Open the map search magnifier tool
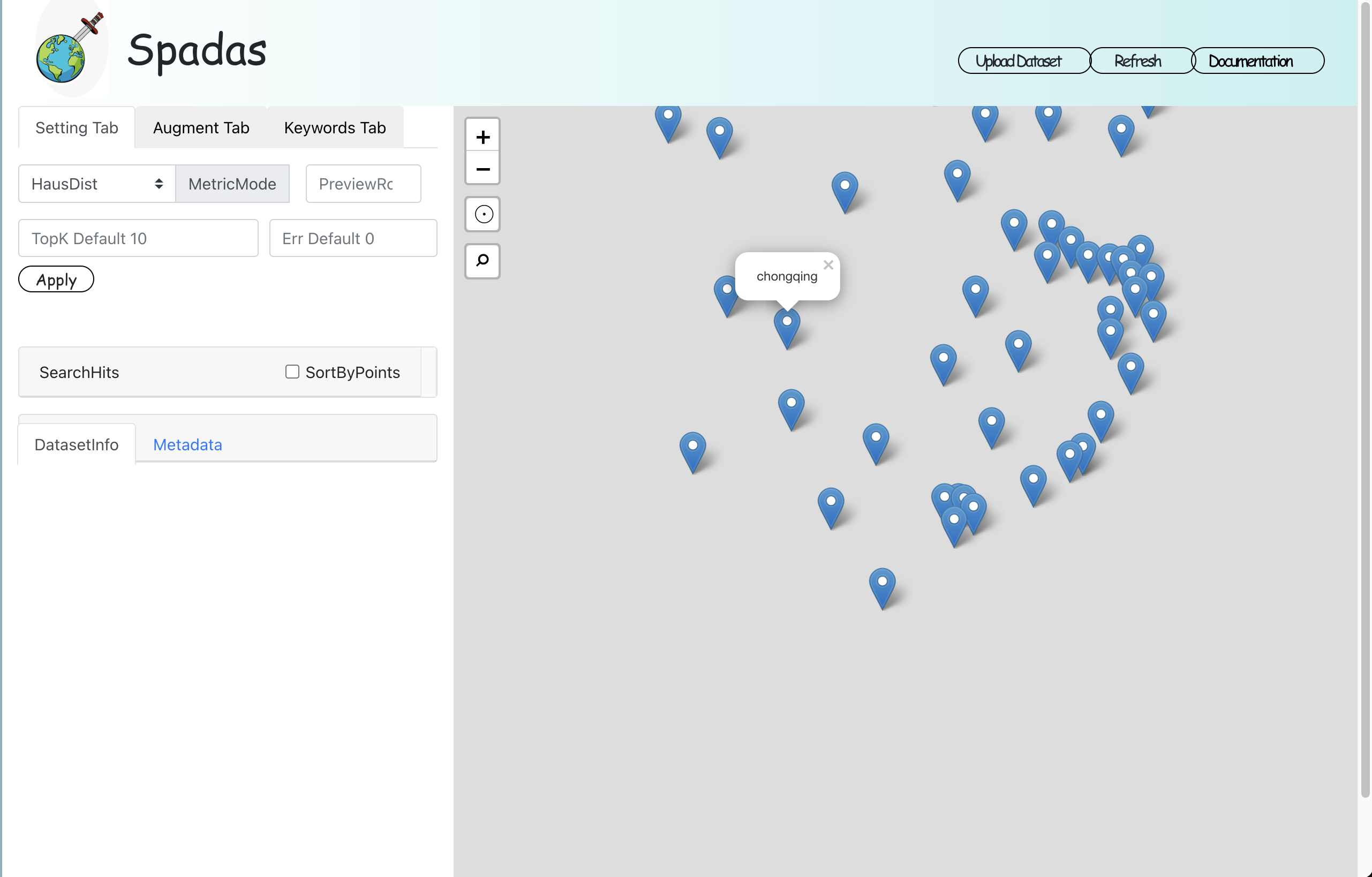Image resolution: width=1372 pixels, height=877 pixels. tap(483, 261)
